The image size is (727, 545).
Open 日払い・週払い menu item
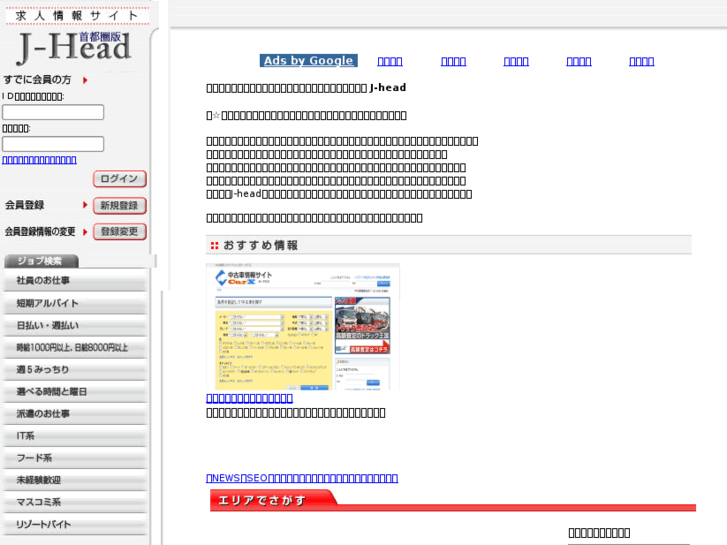pos(75,326)
